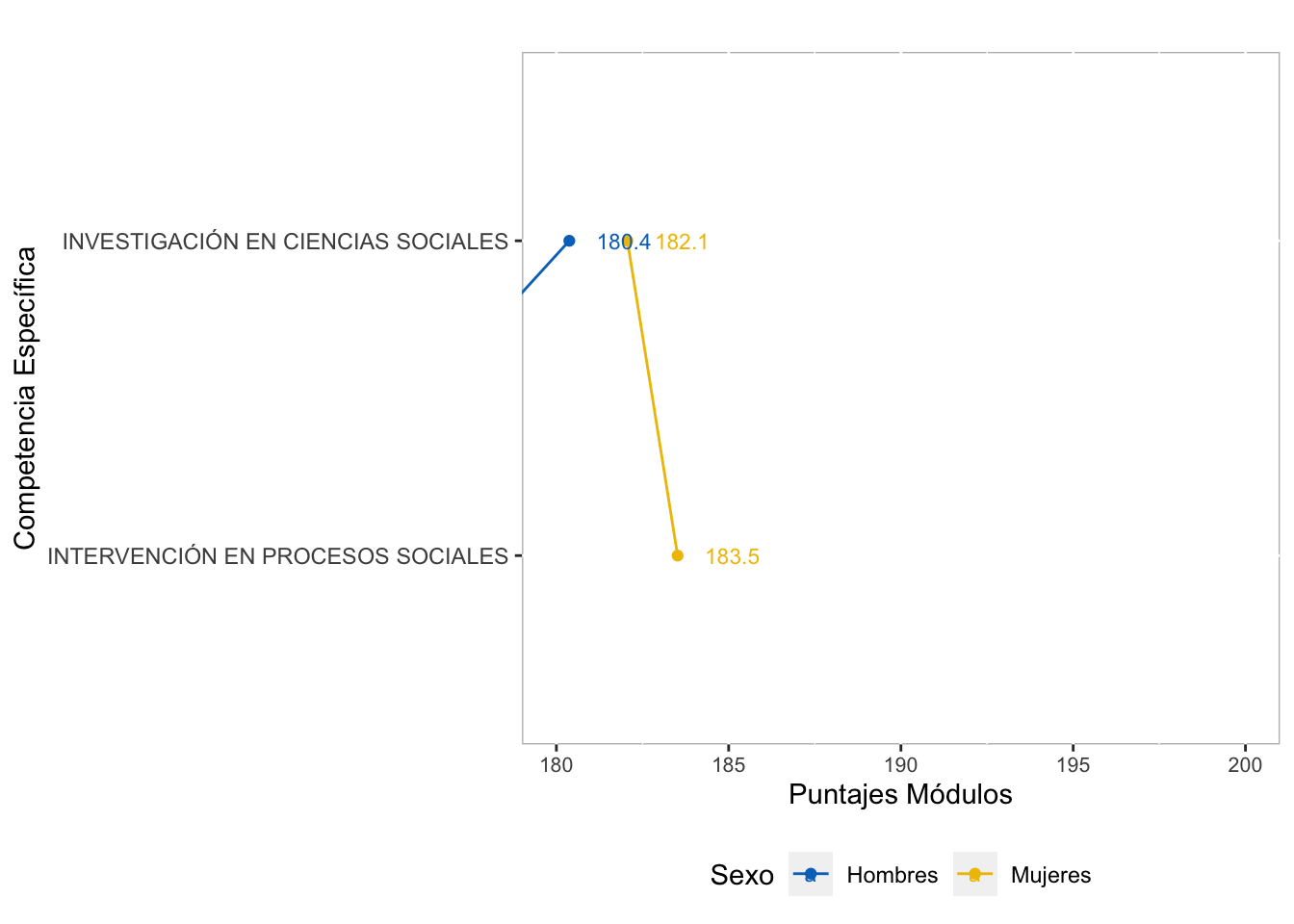Click the Competencia Específica axis title
The width and height of the screenshot is (1294, 924).
tap(25, 398)
